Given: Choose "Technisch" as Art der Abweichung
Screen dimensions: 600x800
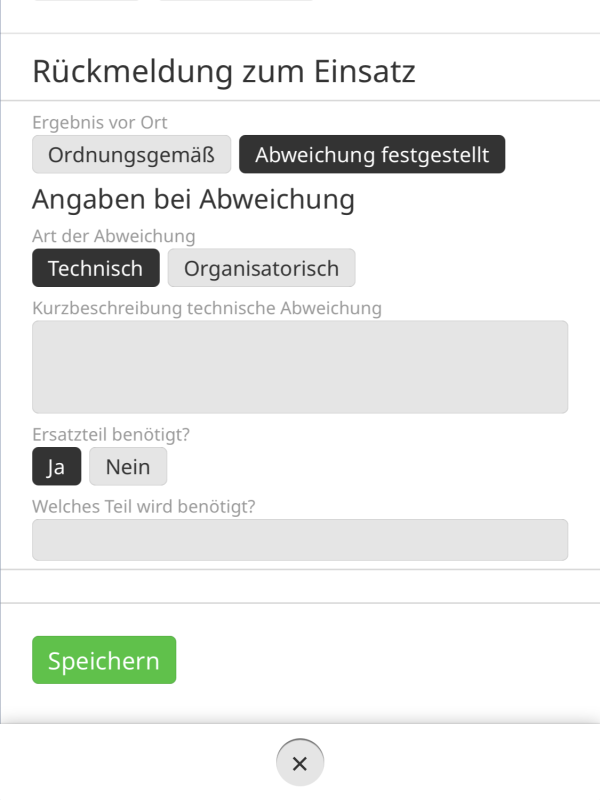Looking at the screenshot, I should pos(95,267).
